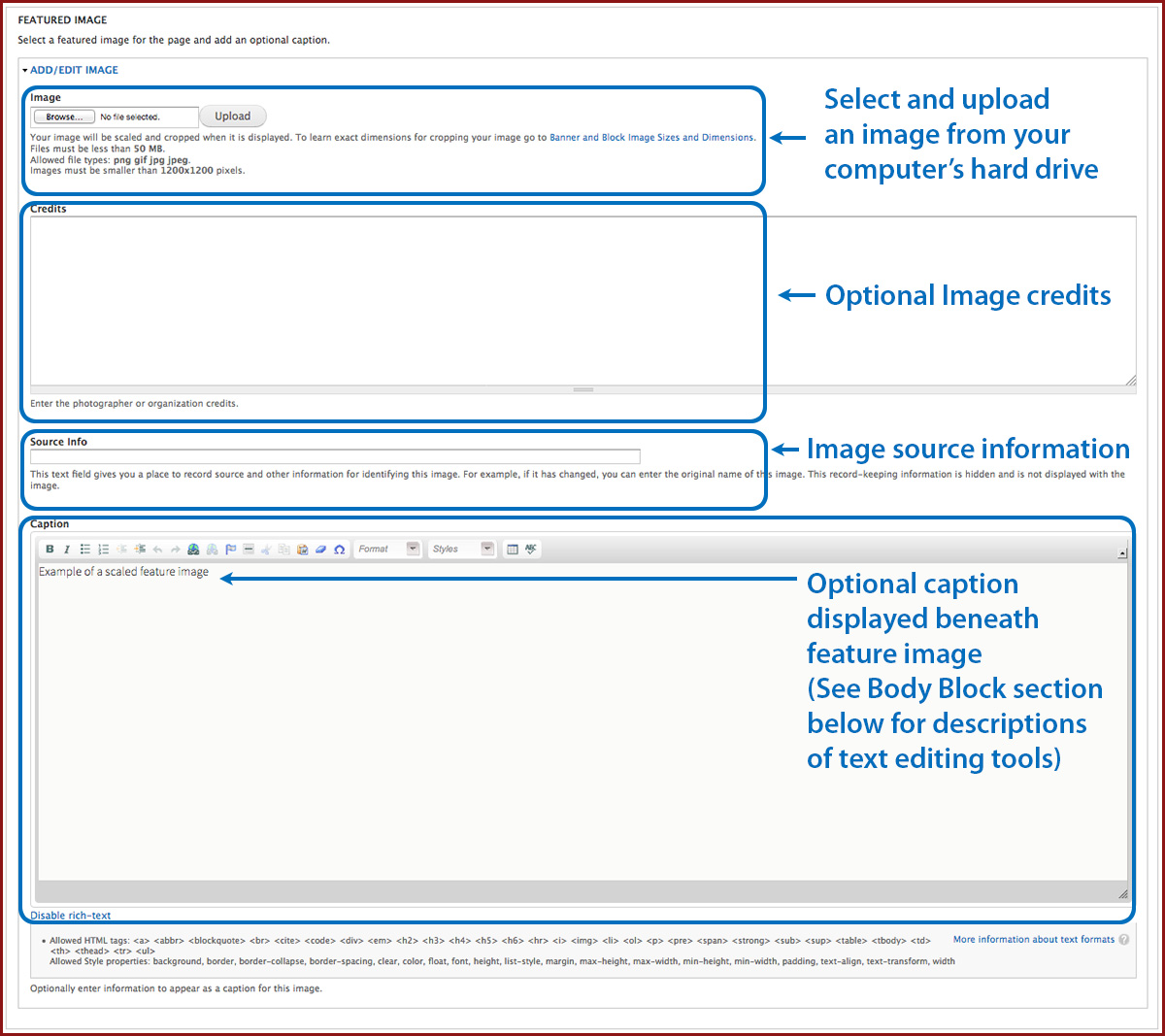The image size is (1165, 1036).
Task: Click into the Source Info text field
Action: click(335, 456)
